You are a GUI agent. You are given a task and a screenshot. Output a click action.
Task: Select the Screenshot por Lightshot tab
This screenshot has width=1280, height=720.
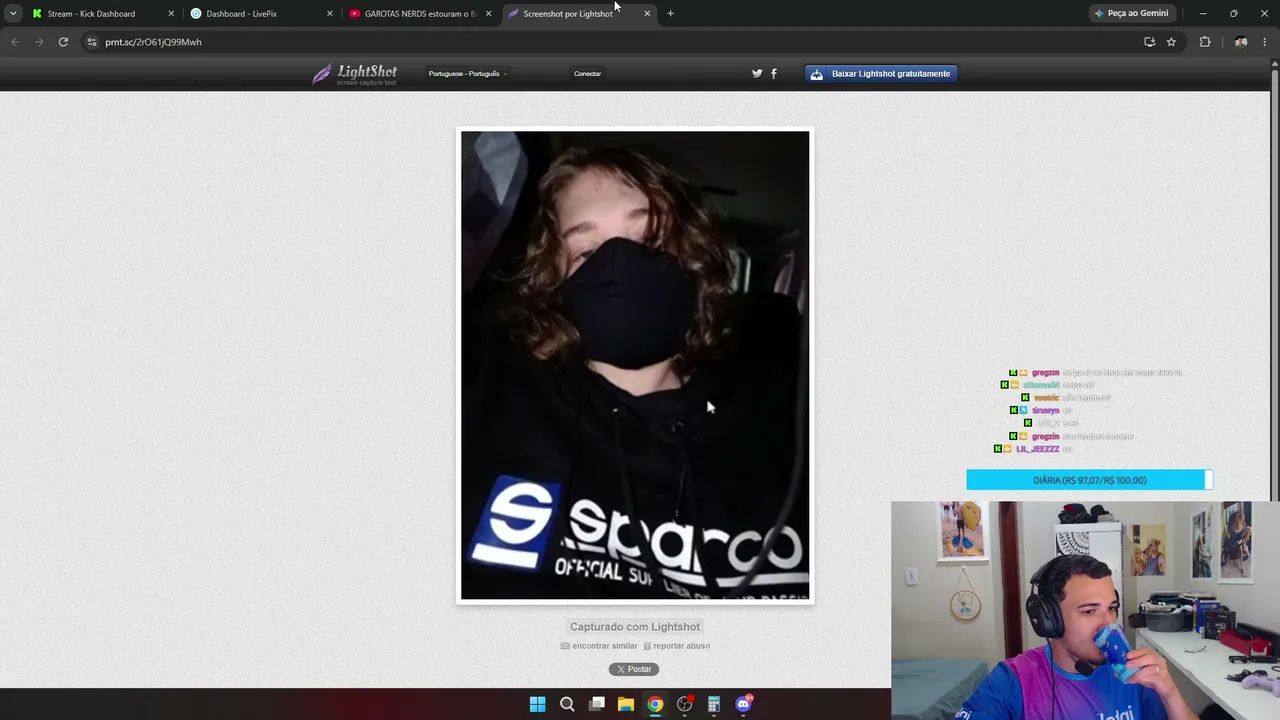coord(579,14)
